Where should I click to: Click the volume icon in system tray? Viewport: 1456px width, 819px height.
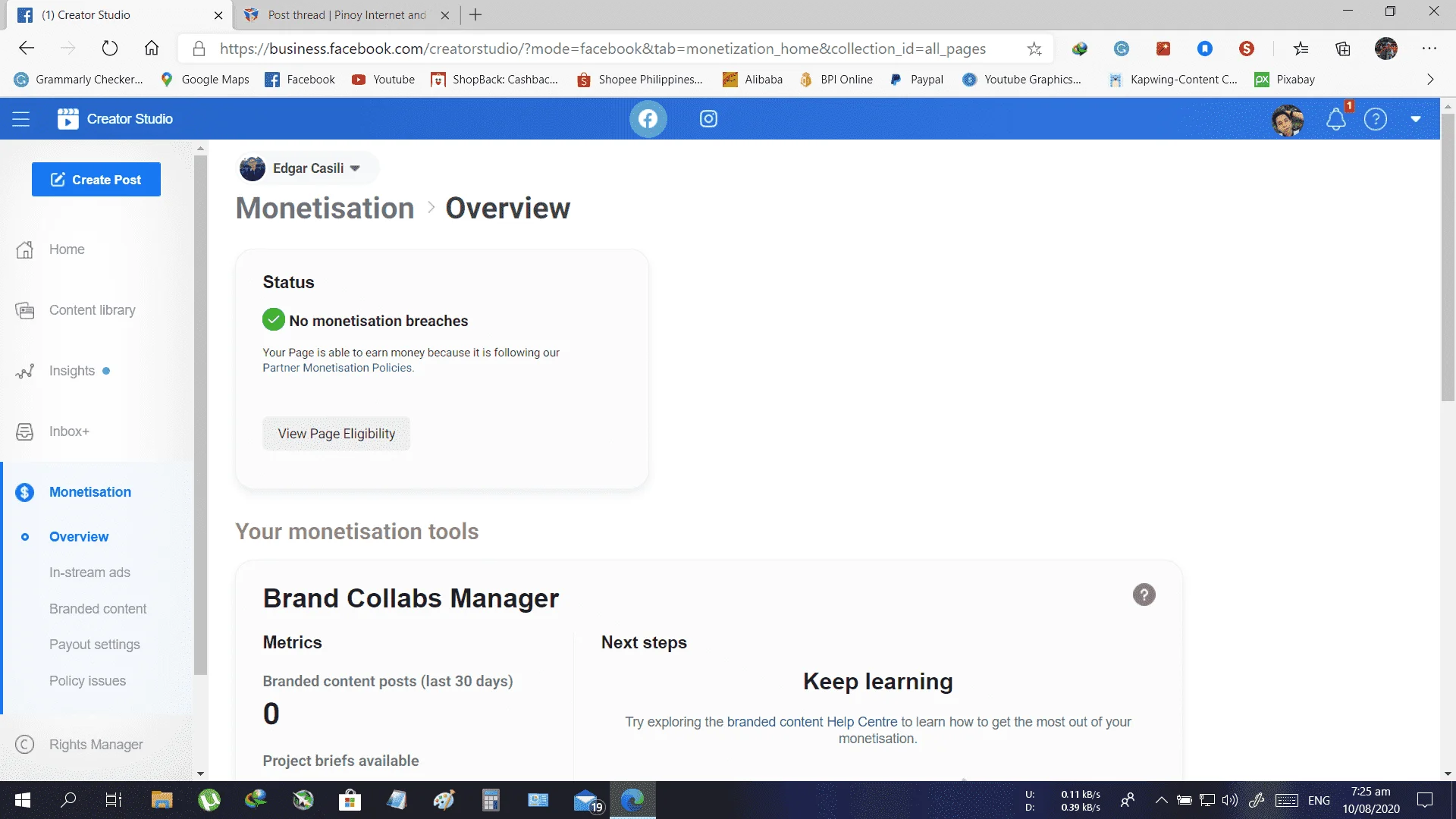[x=1230, y=800]
